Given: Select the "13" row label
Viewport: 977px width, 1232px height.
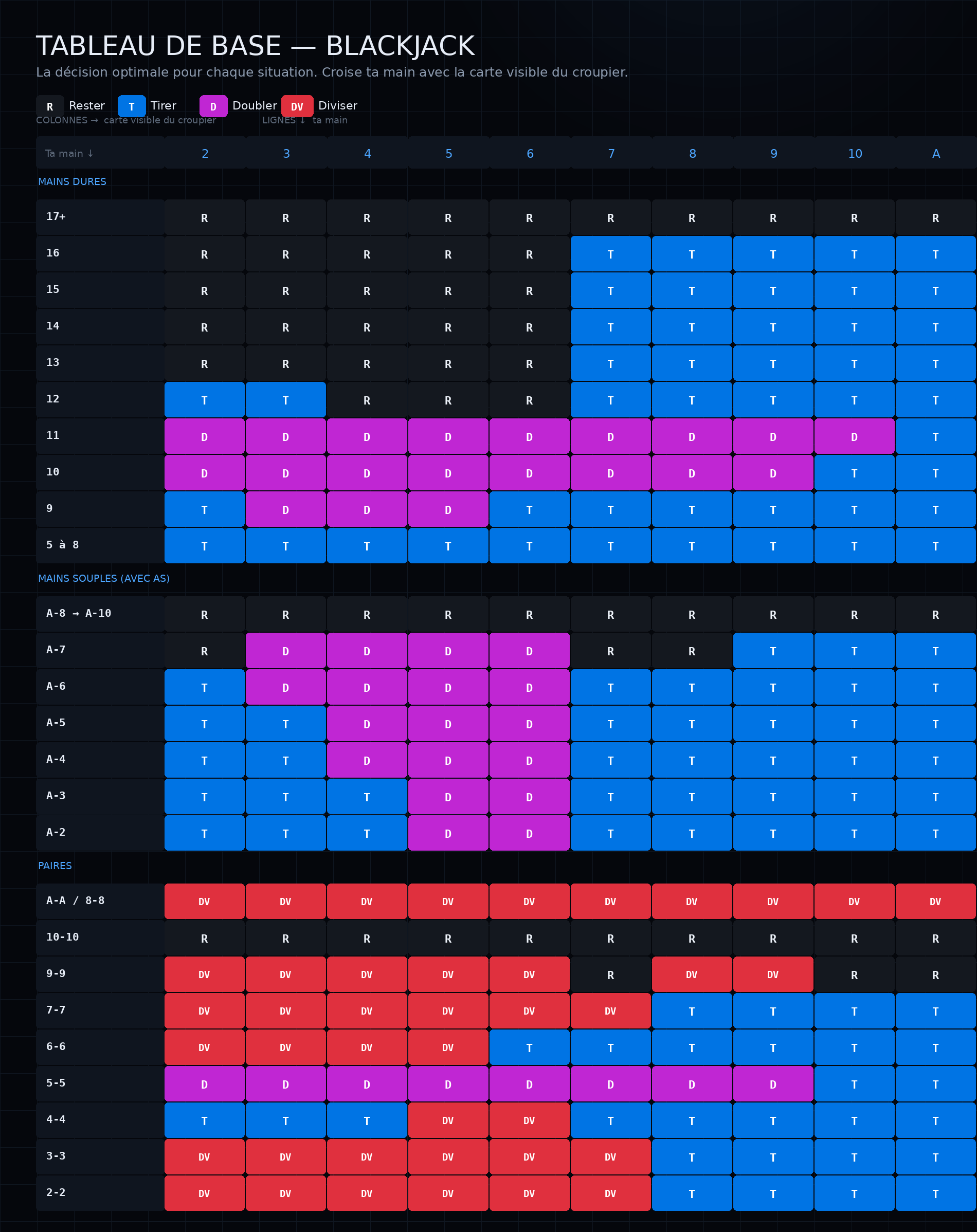Looking at the screenshot, I should click(100, 363).
